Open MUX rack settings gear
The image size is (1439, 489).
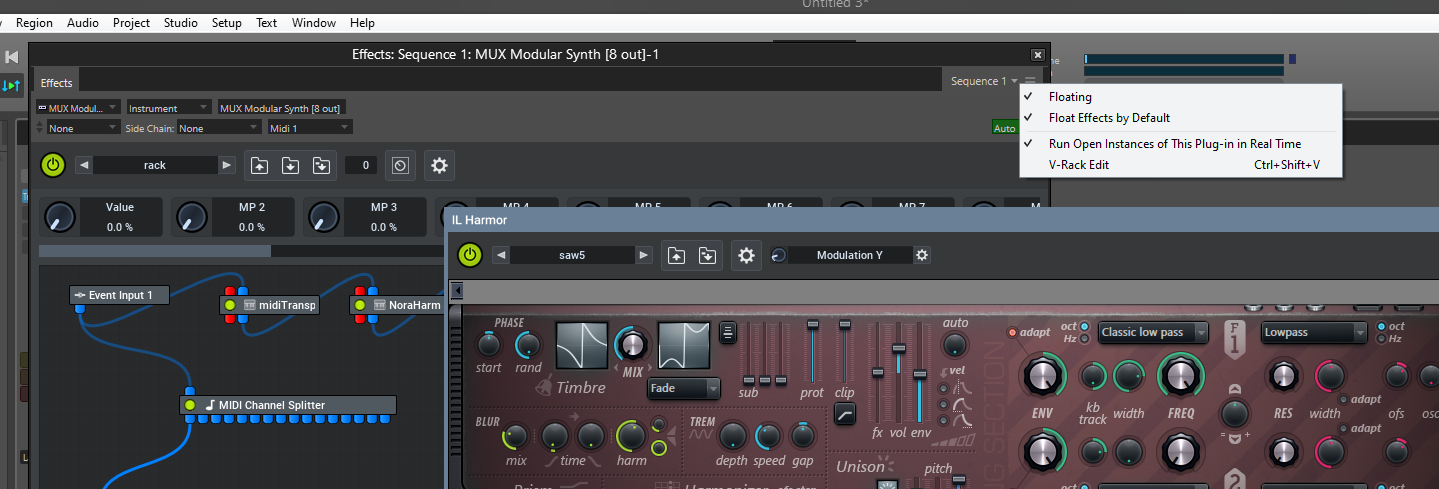[440, 165]
